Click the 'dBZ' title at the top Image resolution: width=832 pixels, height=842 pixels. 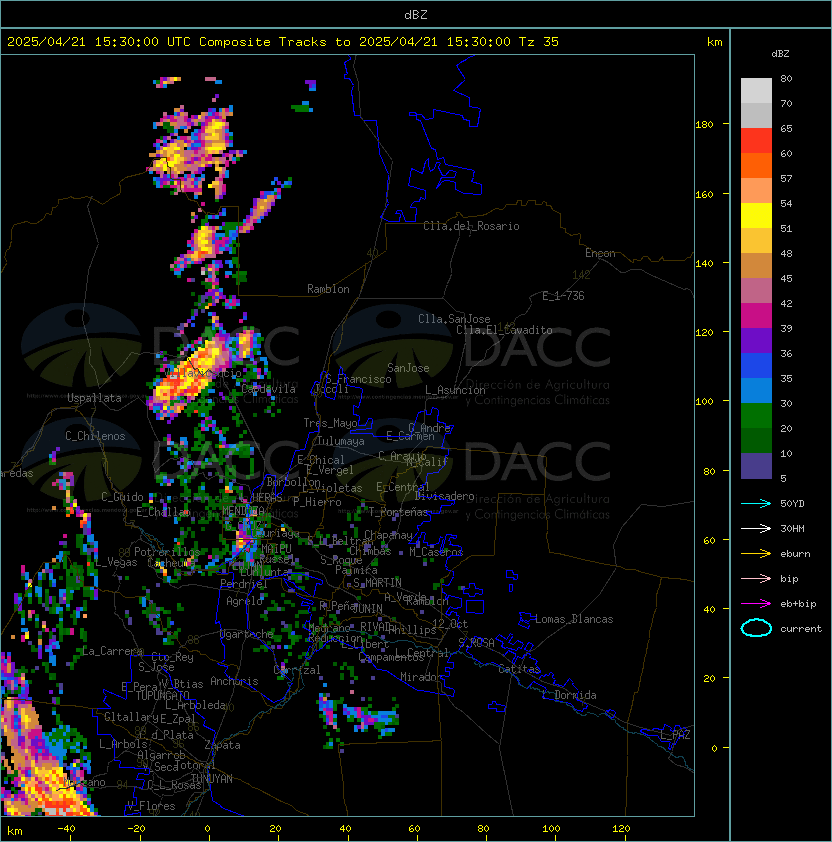[x=416, y=15]
